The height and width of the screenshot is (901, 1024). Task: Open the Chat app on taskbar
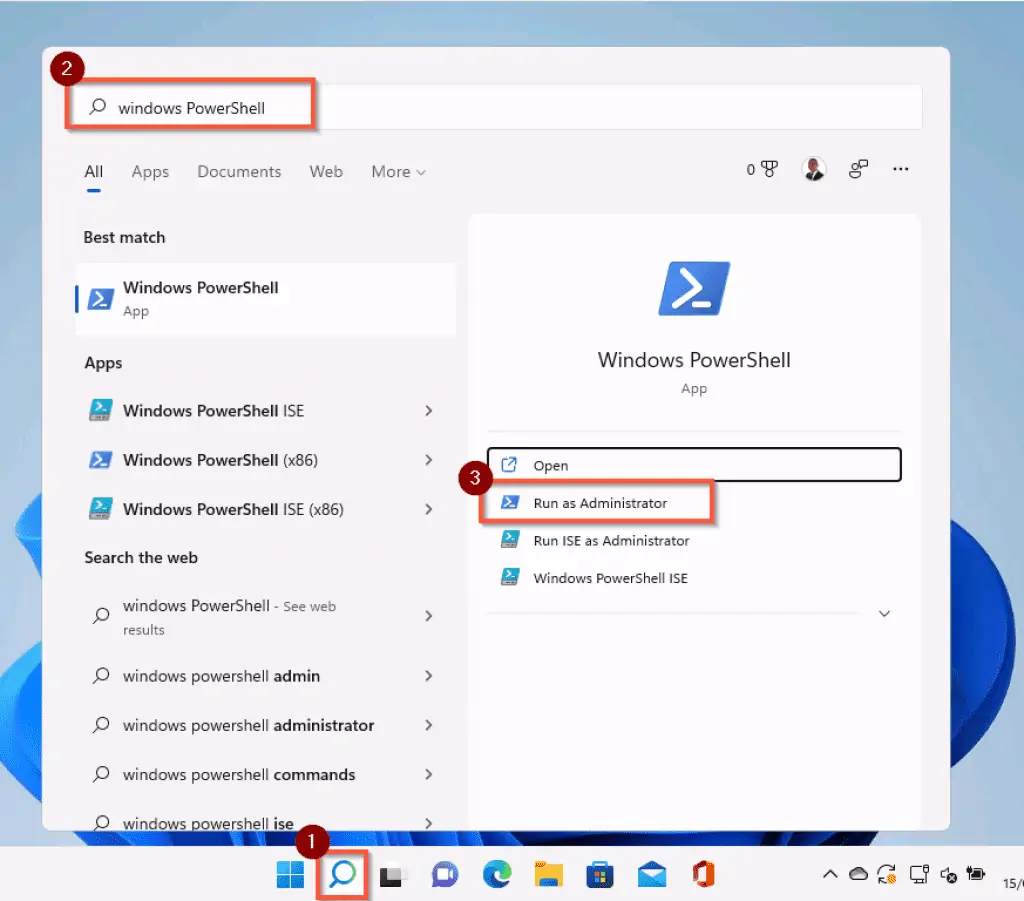(x=445, y=875)
